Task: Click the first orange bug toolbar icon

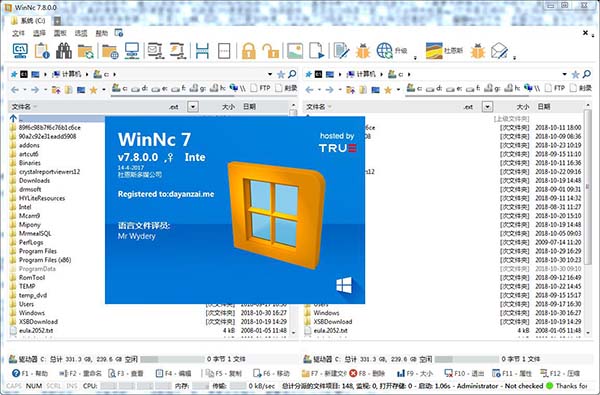Action: [x=363, y=51]
